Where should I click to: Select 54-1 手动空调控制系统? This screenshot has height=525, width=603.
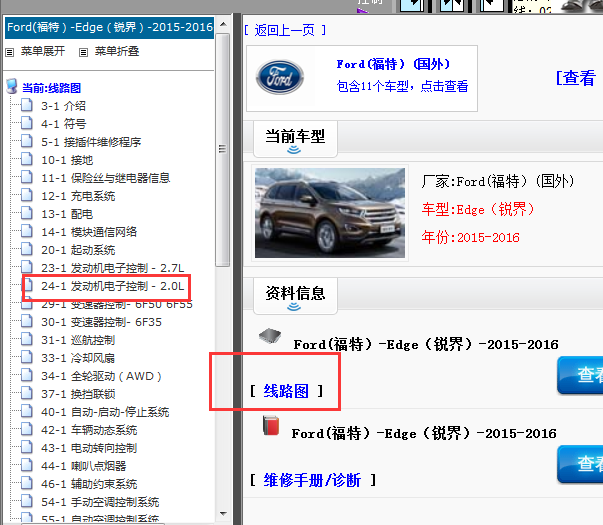[100, 502]
